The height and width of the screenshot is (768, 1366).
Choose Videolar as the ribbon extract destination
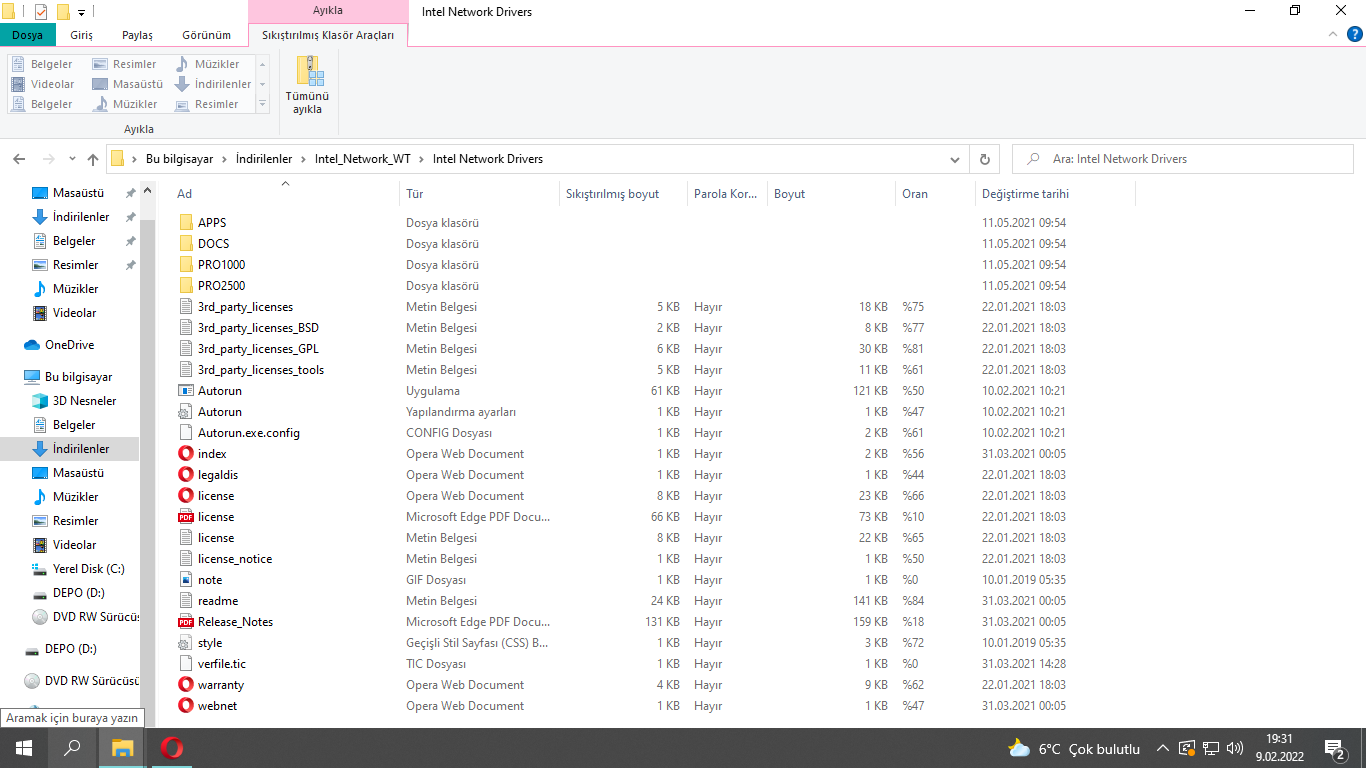44,84
